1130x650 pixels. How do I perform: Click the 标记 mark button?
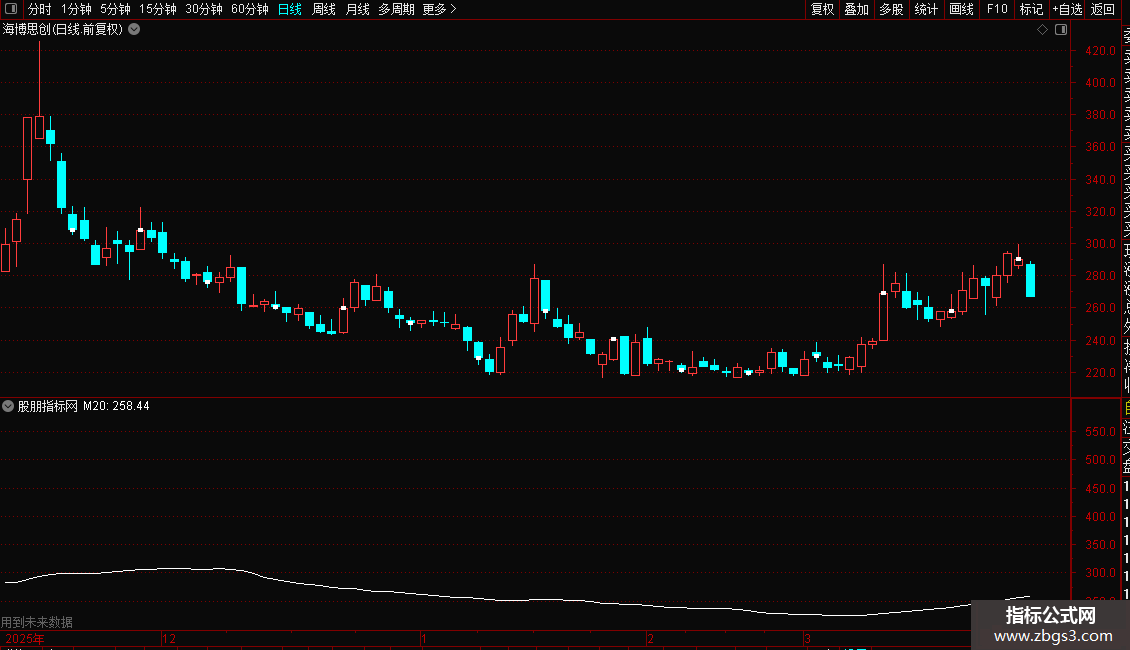pyautogui.click(x=1031, y=9)
